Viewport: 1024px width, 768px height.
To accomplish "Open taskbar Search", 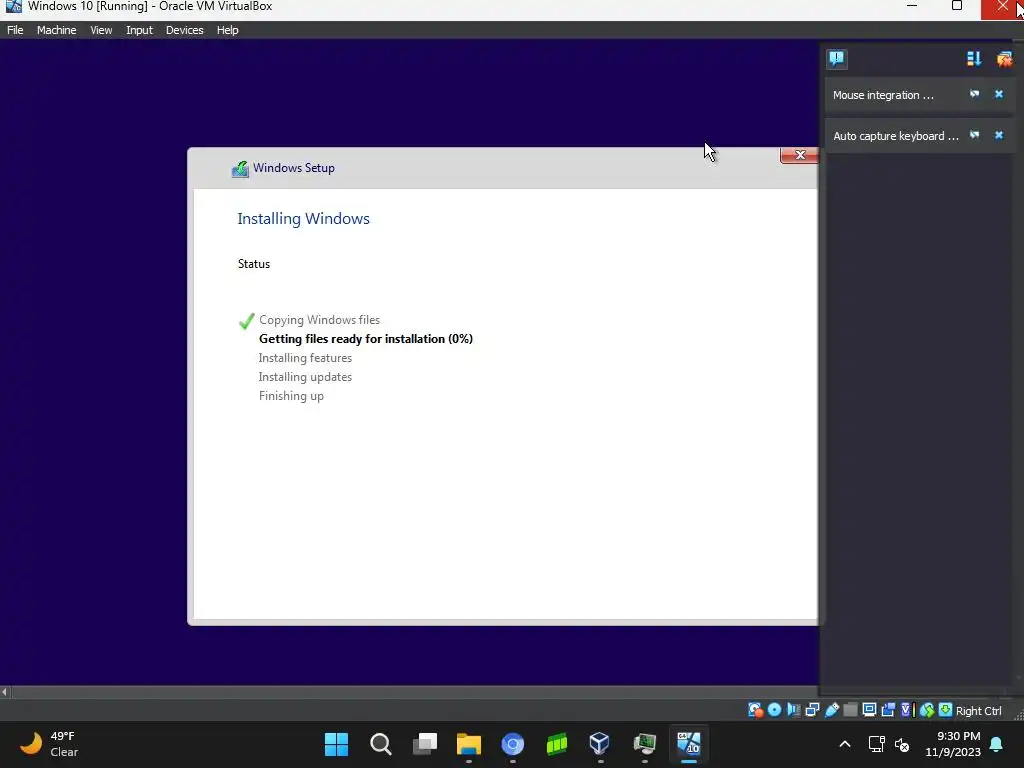I will point(380,744).
